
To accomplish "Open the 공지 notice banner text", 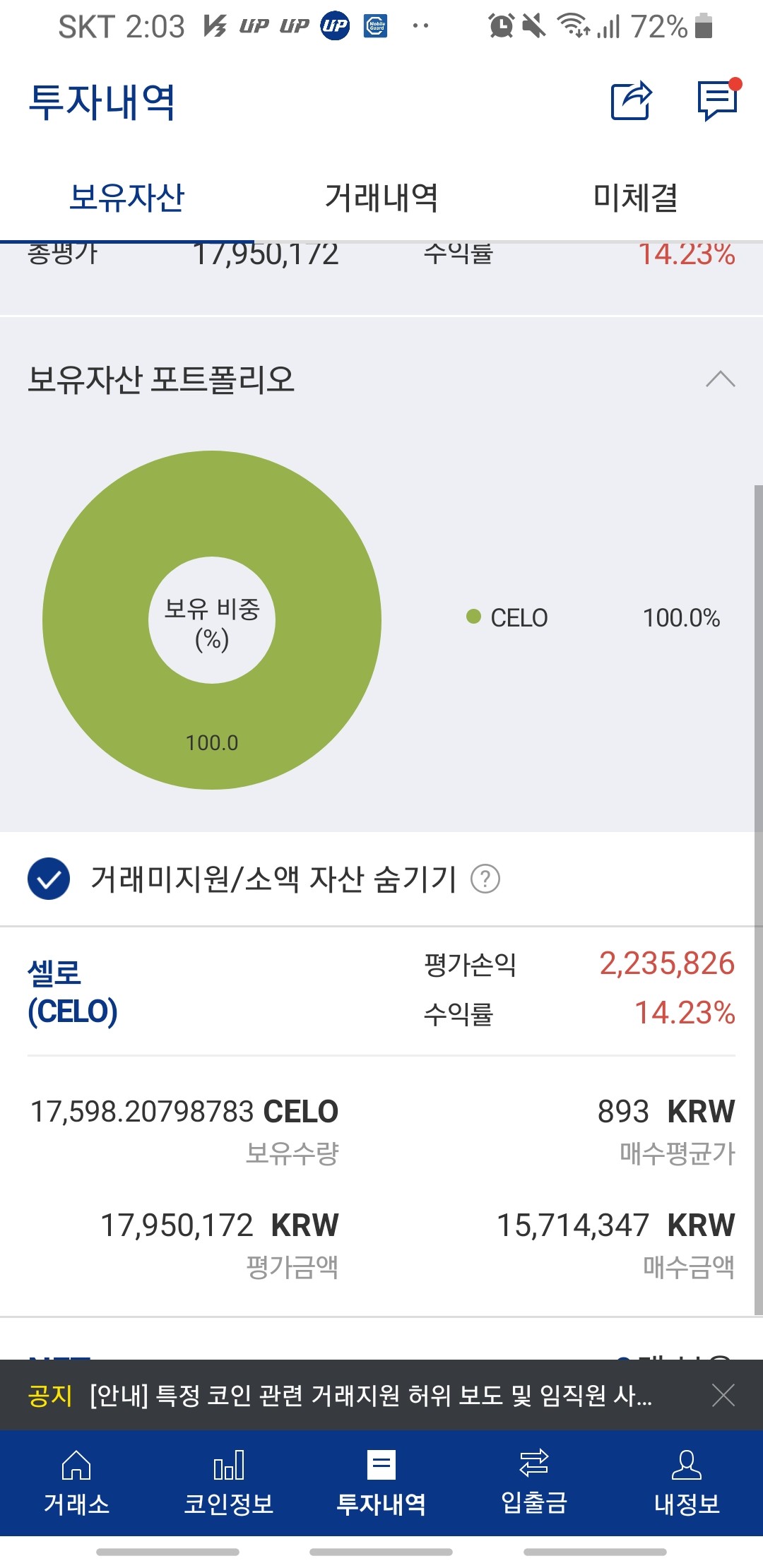I will coord(371,1396).
